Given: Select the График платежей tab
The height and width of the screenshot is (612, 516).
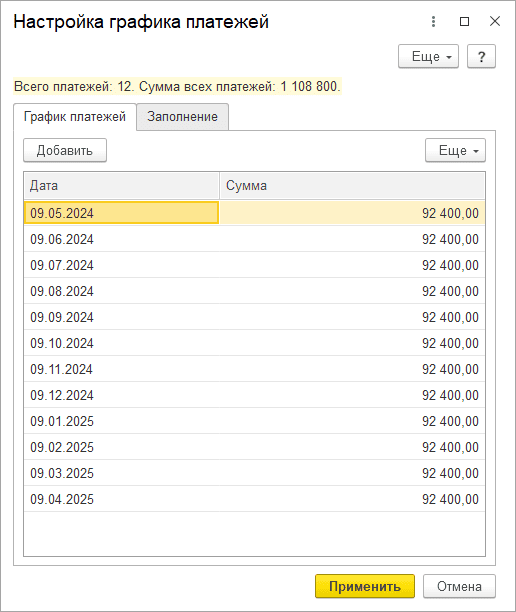Looking at the screenshot, I should pyautogui.click(x=75, y=117).
